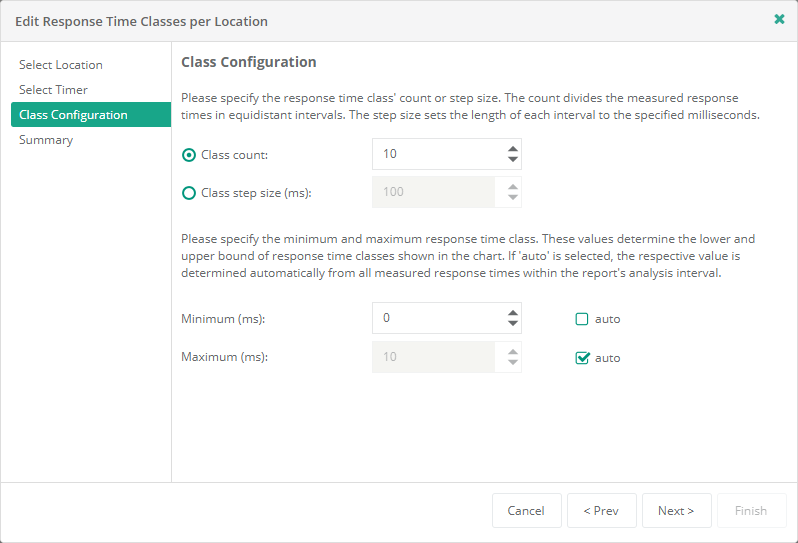Uncheck auto checkbox for Maximum
Image resolution: width=798 pixels, height=543 pixels.
pos(582,358)
